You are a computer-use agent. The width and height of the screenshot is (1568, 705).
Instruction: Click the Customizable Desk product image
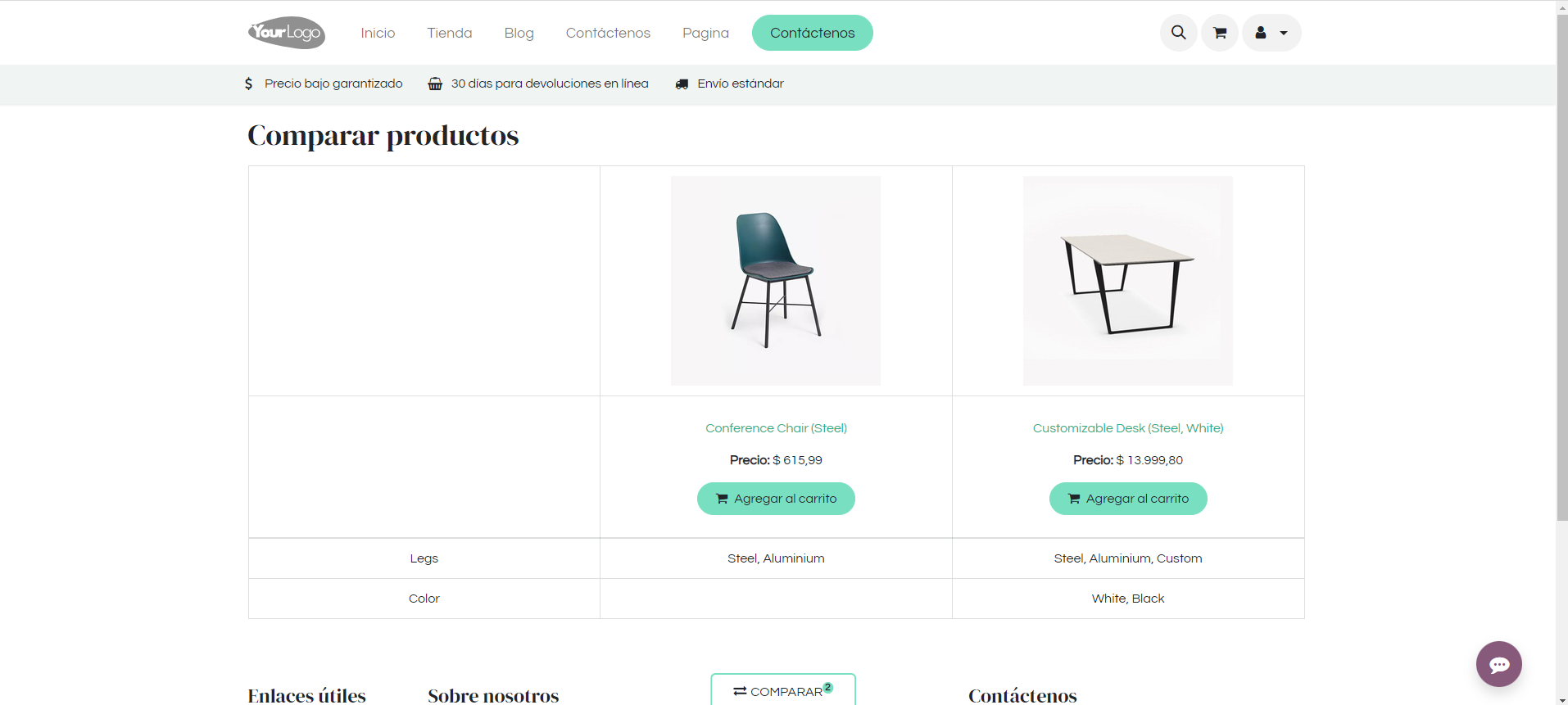pyautogui.click(x=1127, y=281)
